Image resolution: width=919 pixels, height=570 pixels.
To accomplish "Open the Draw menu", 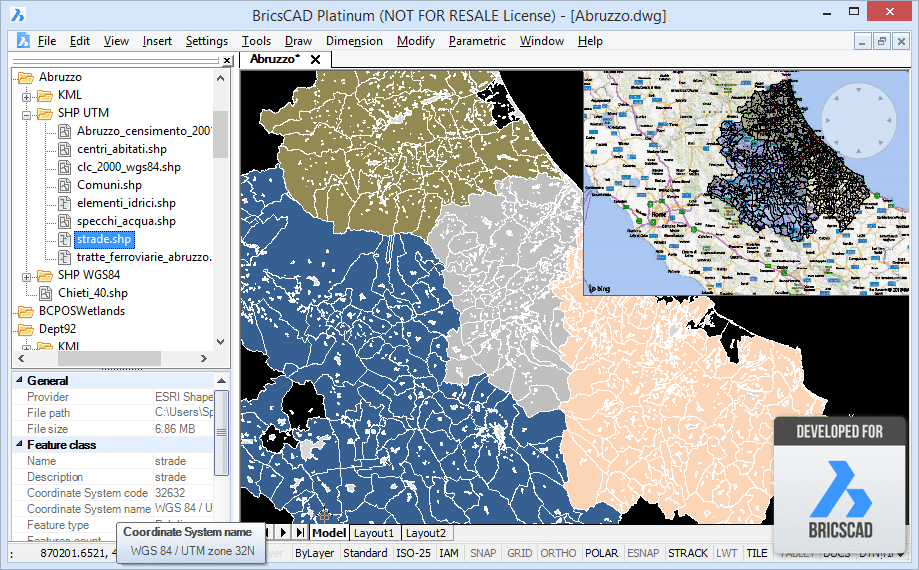I will click(298, 41).
